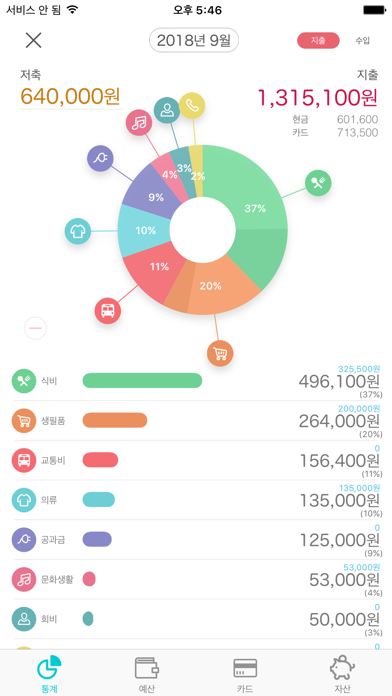Switch to the 지출 expense toggle
Image resolution: width=392 pixels, height=696 pixels.
(x=318, y=40)
